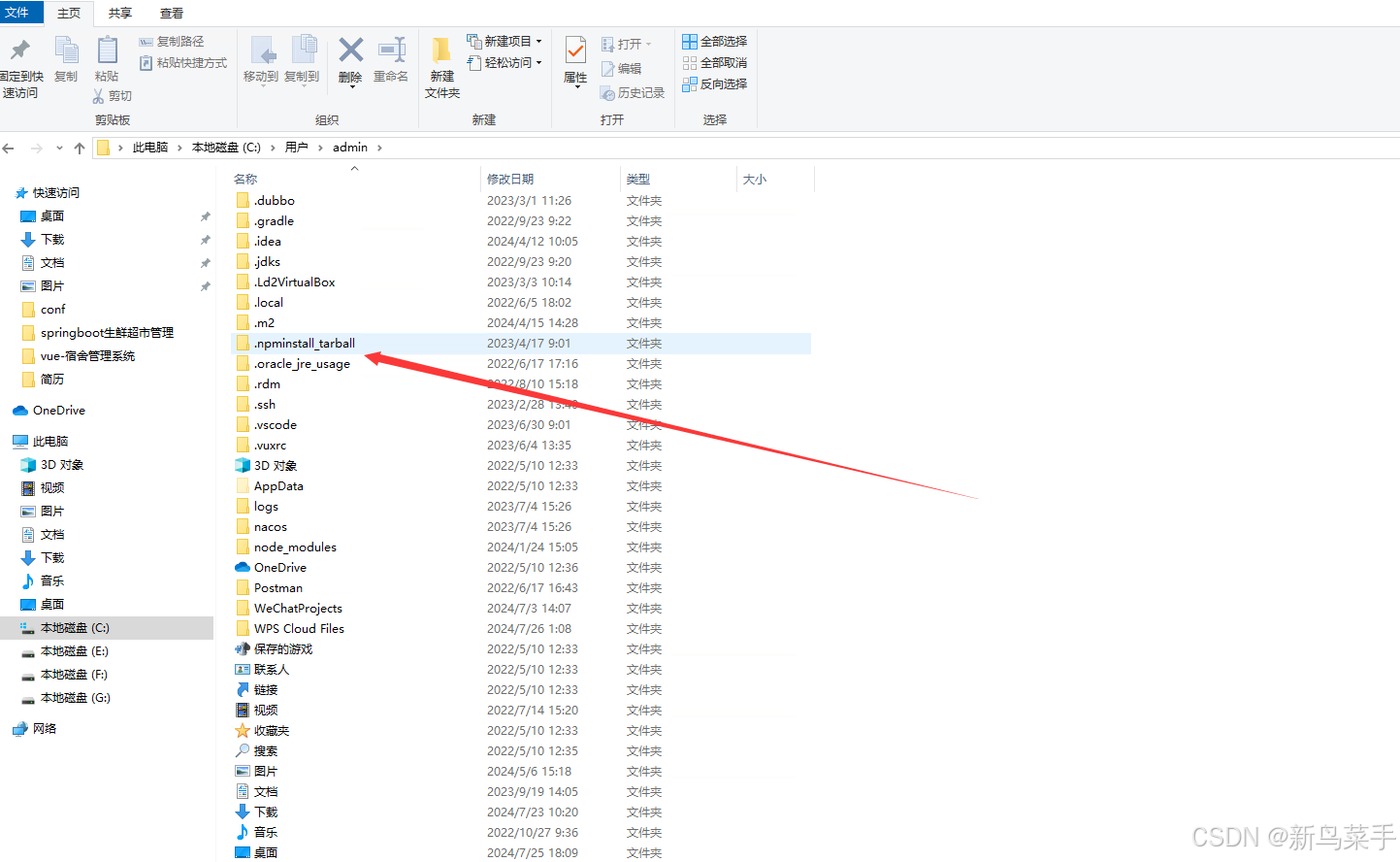
Task: Switch to the 查看 ribbon tab
Action: 171,13
